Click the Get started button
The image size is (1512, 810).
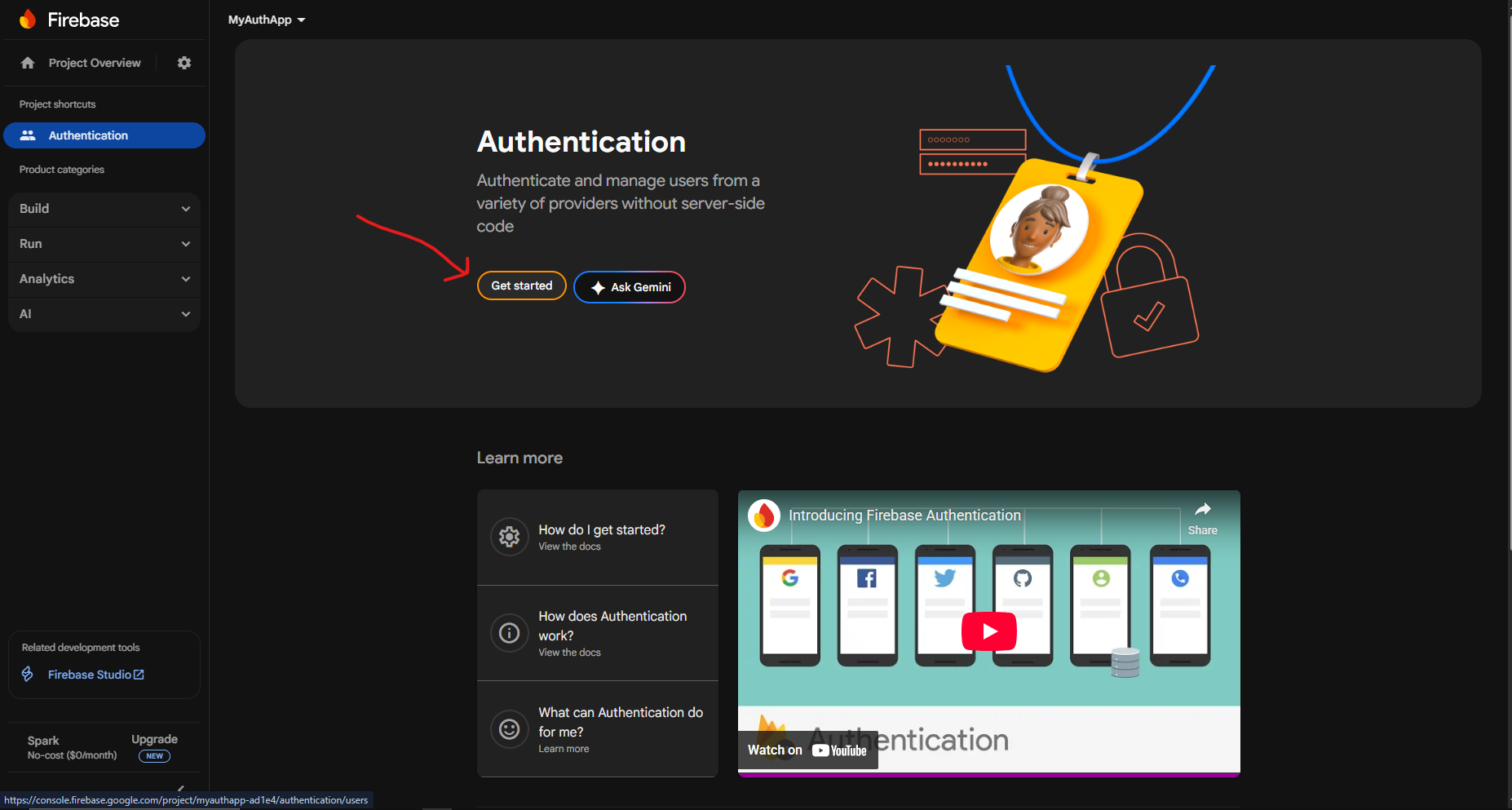click(521, 285)
